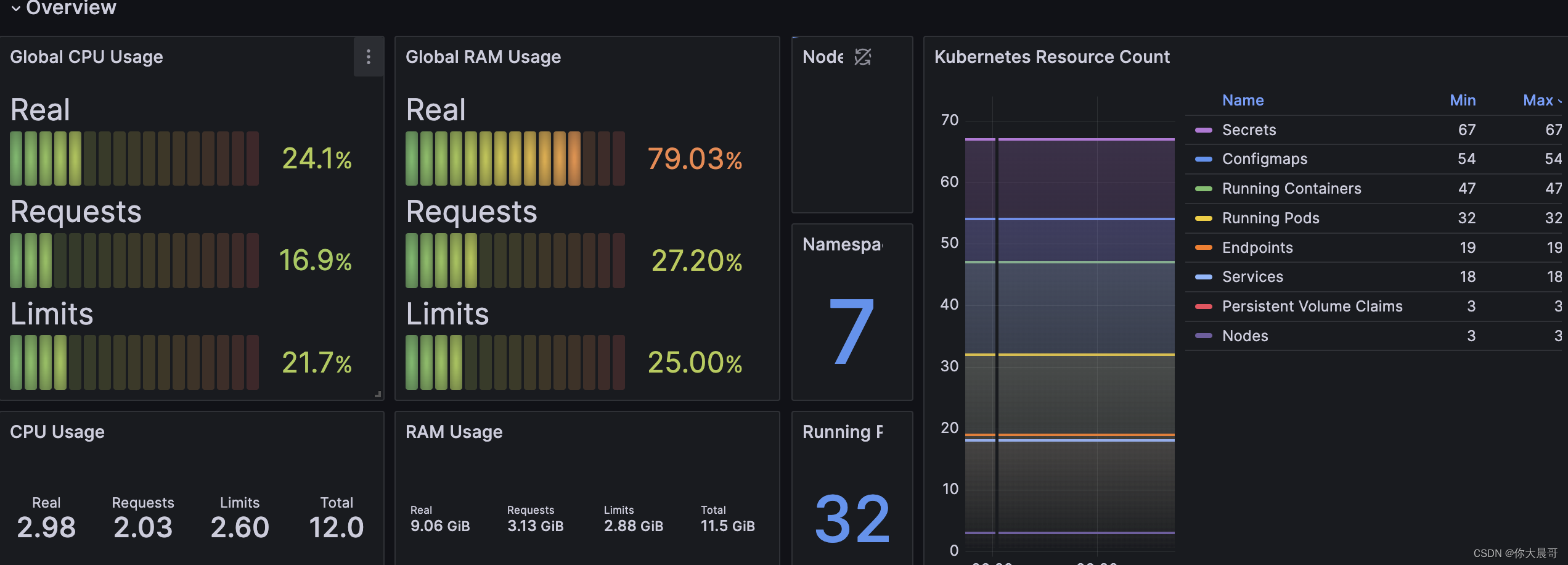Click the RAM Limits bar gauge

tap(515, 362)
